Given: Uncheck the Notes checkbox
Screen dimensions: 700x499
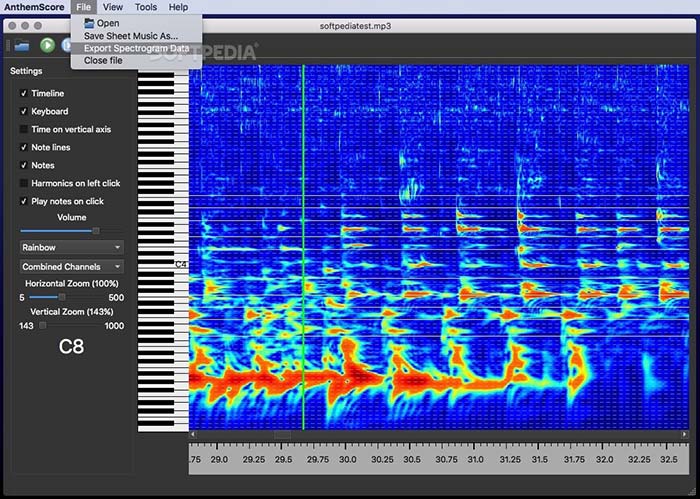Looking at the screenshot, I should point(24,165).
